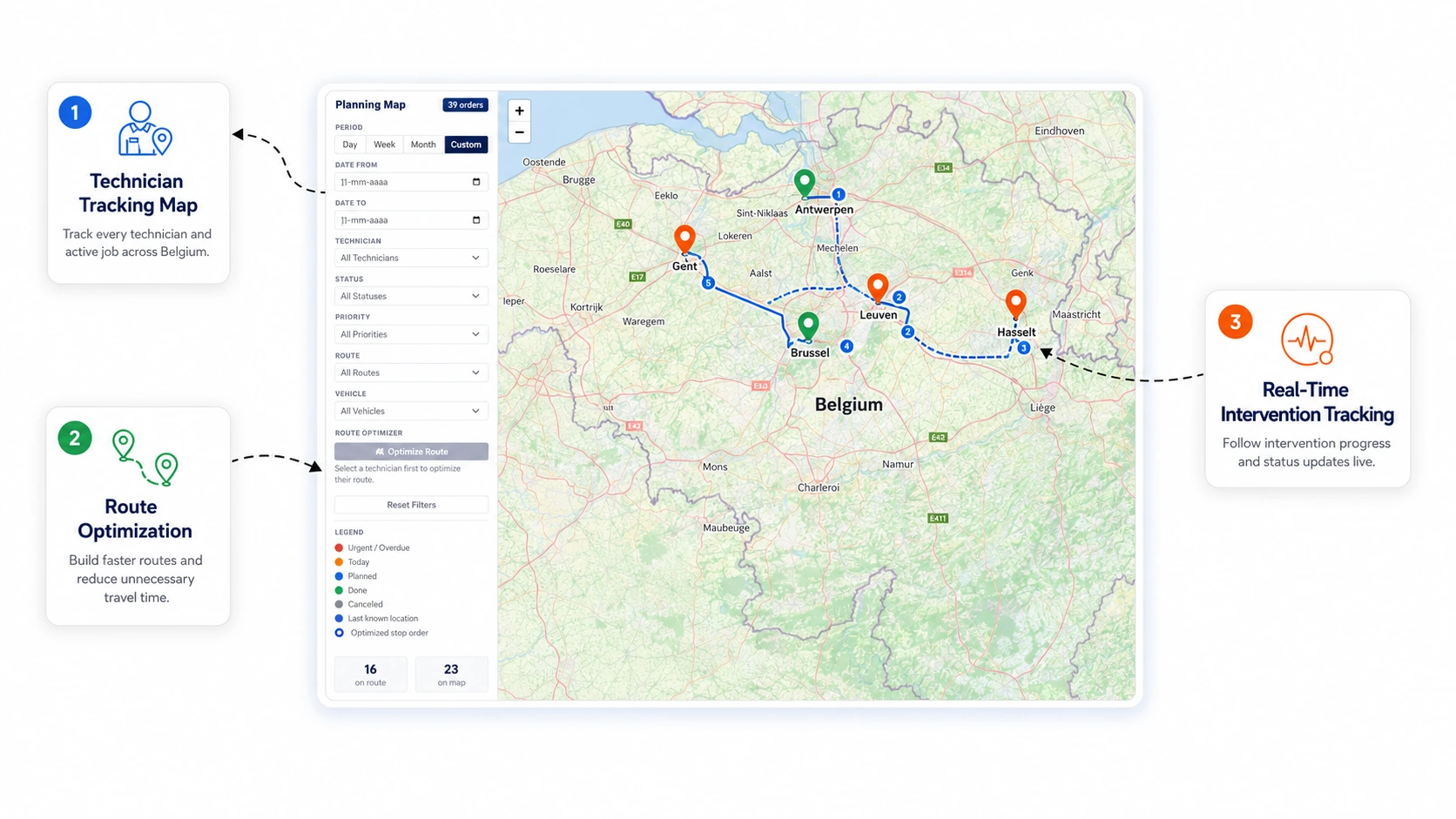Click the technician icon on Tracking Map card
1456x819 pixels.
click(x=145, y=129)
